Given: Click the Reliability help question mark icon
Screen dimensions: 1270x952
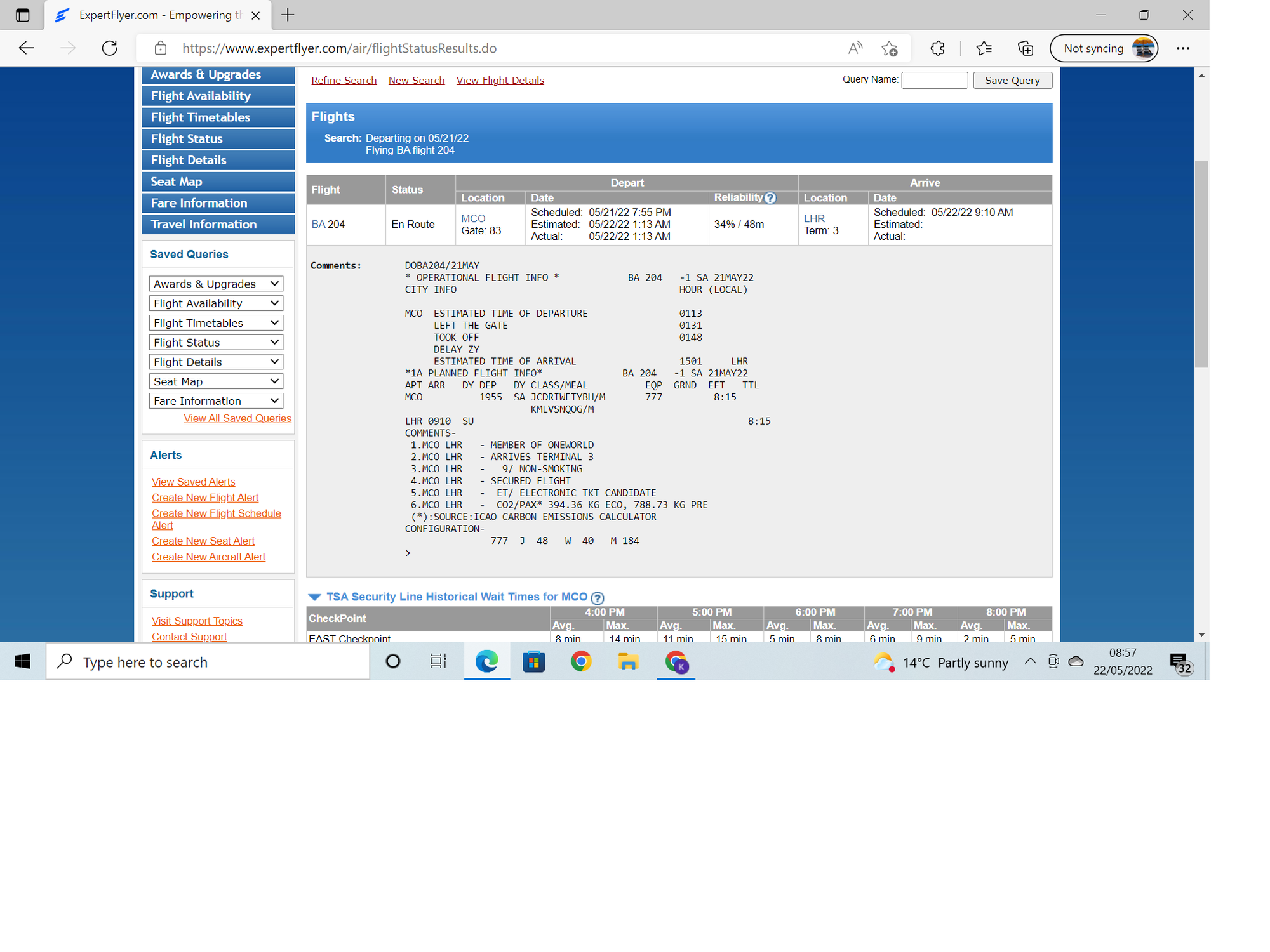Looking at the screenshot, I should click(x=770, y=198).
